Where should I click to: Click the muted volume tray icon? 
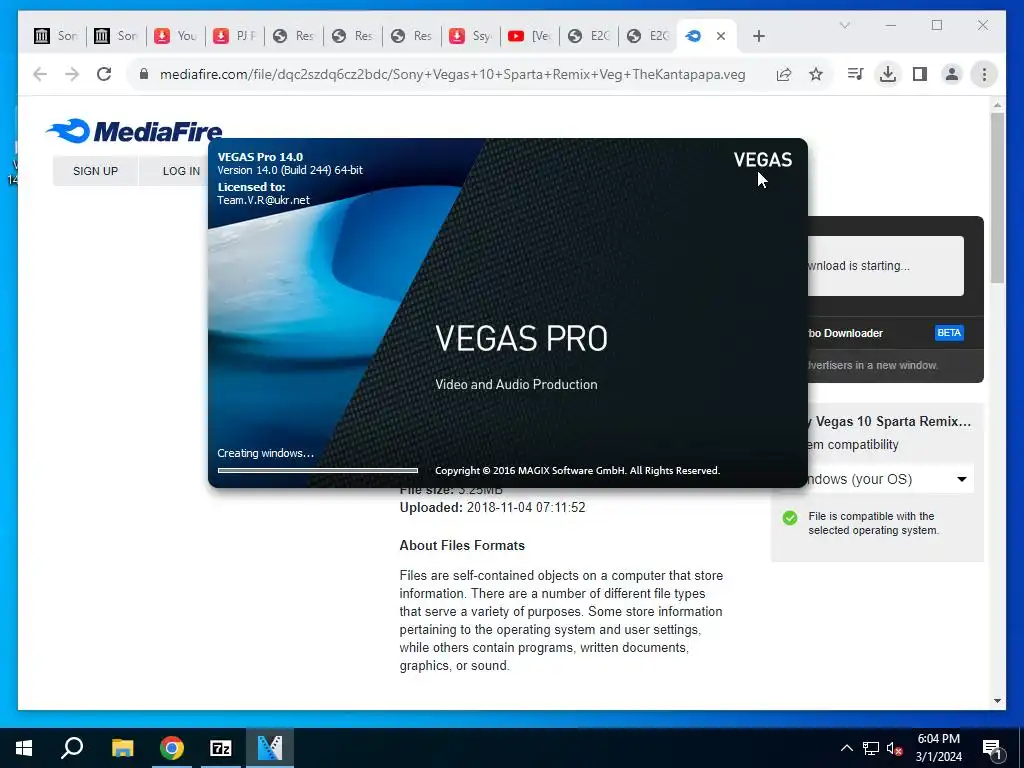[894, 748]
